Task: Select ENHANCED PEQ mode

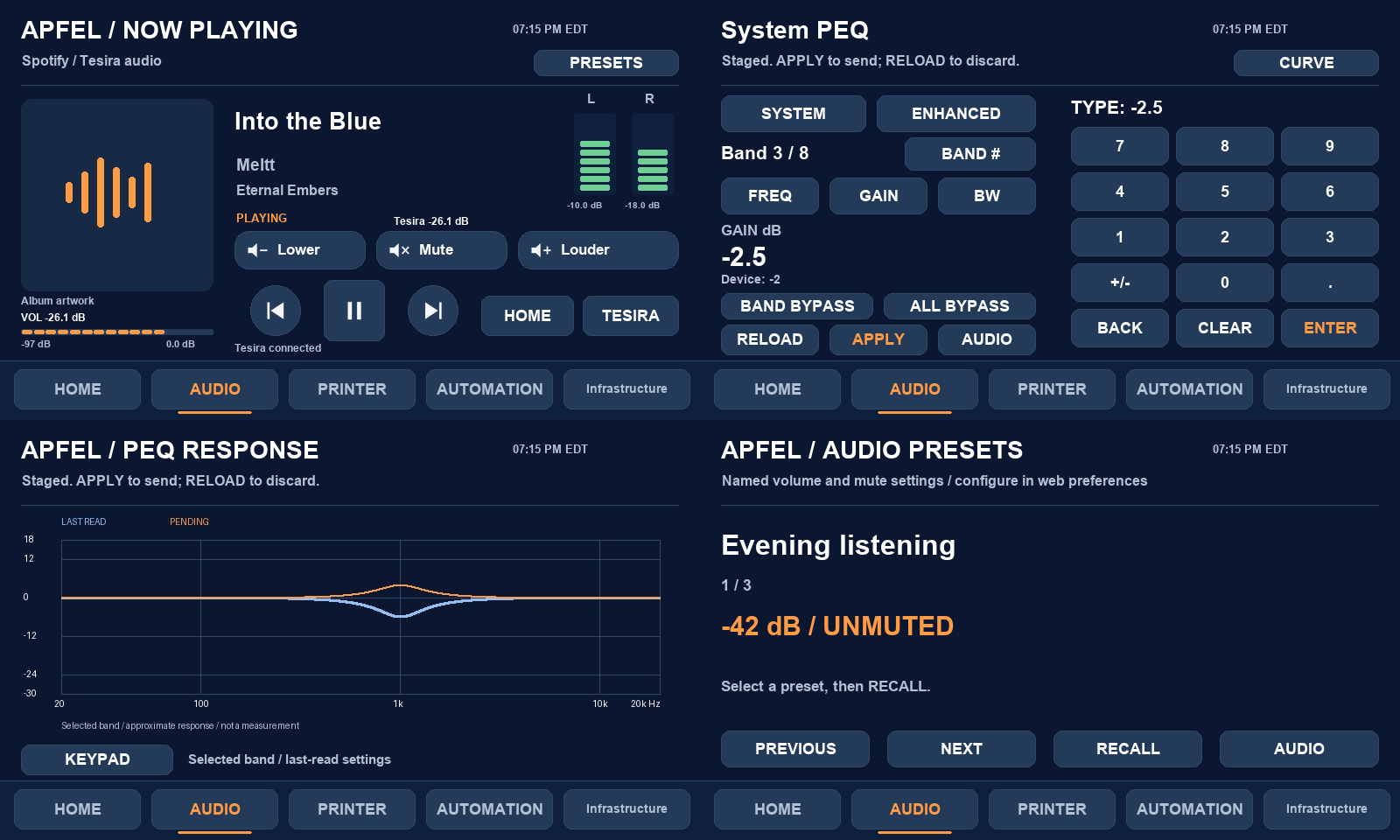Action: click(x=956, y=114)
